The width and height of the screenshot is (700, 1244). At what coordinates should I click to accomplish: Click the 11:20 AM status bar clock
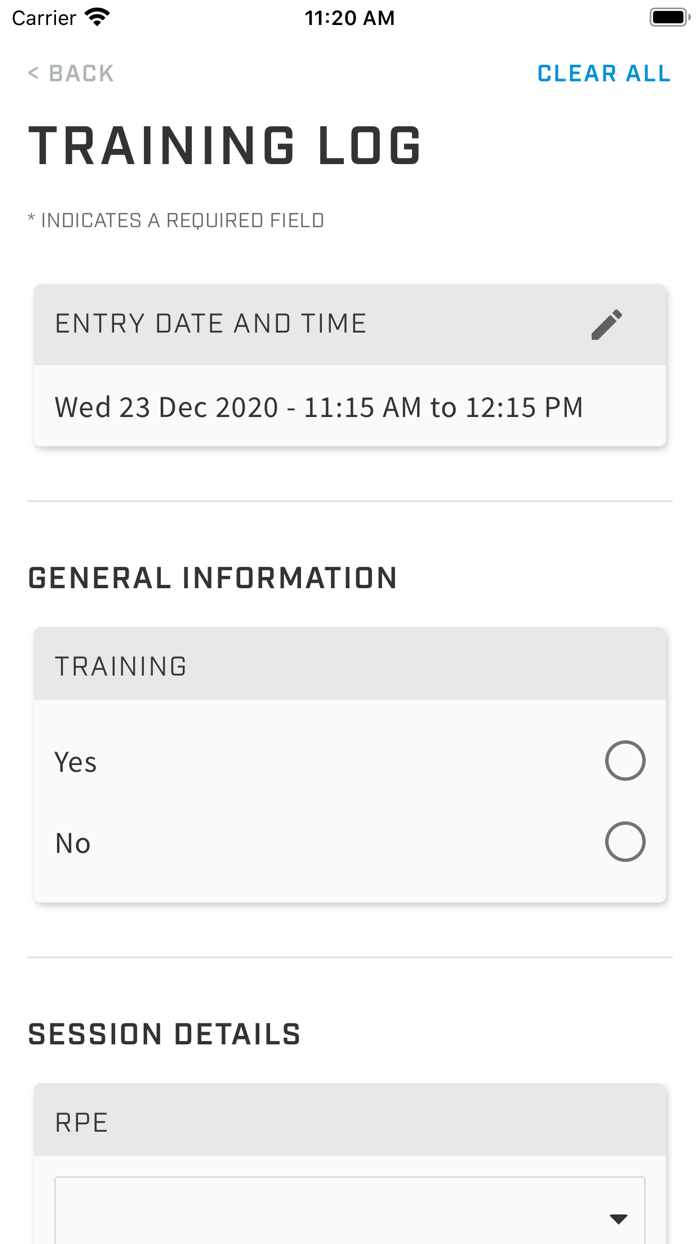pyautogui.click(x=349, y=18)
